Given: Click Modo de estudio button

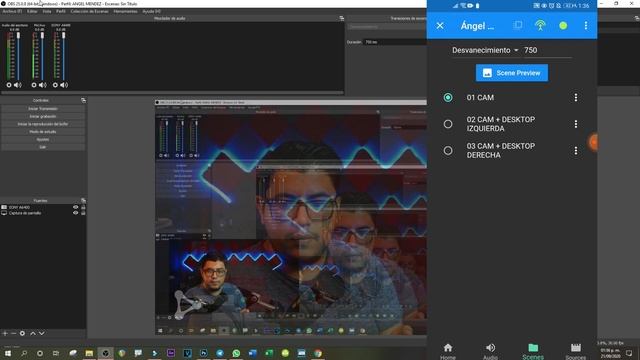Looking at the screenshot, I should [x=43, y=132].
